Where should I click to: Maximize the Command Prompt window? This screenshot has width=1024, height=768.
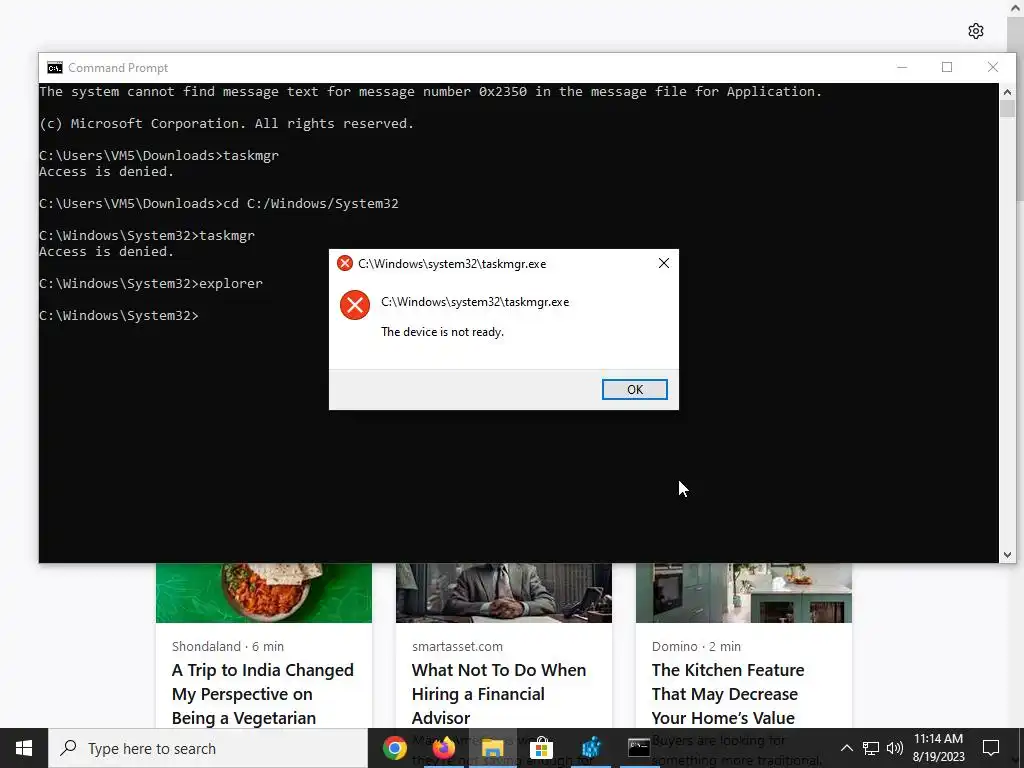click(947, 67)
